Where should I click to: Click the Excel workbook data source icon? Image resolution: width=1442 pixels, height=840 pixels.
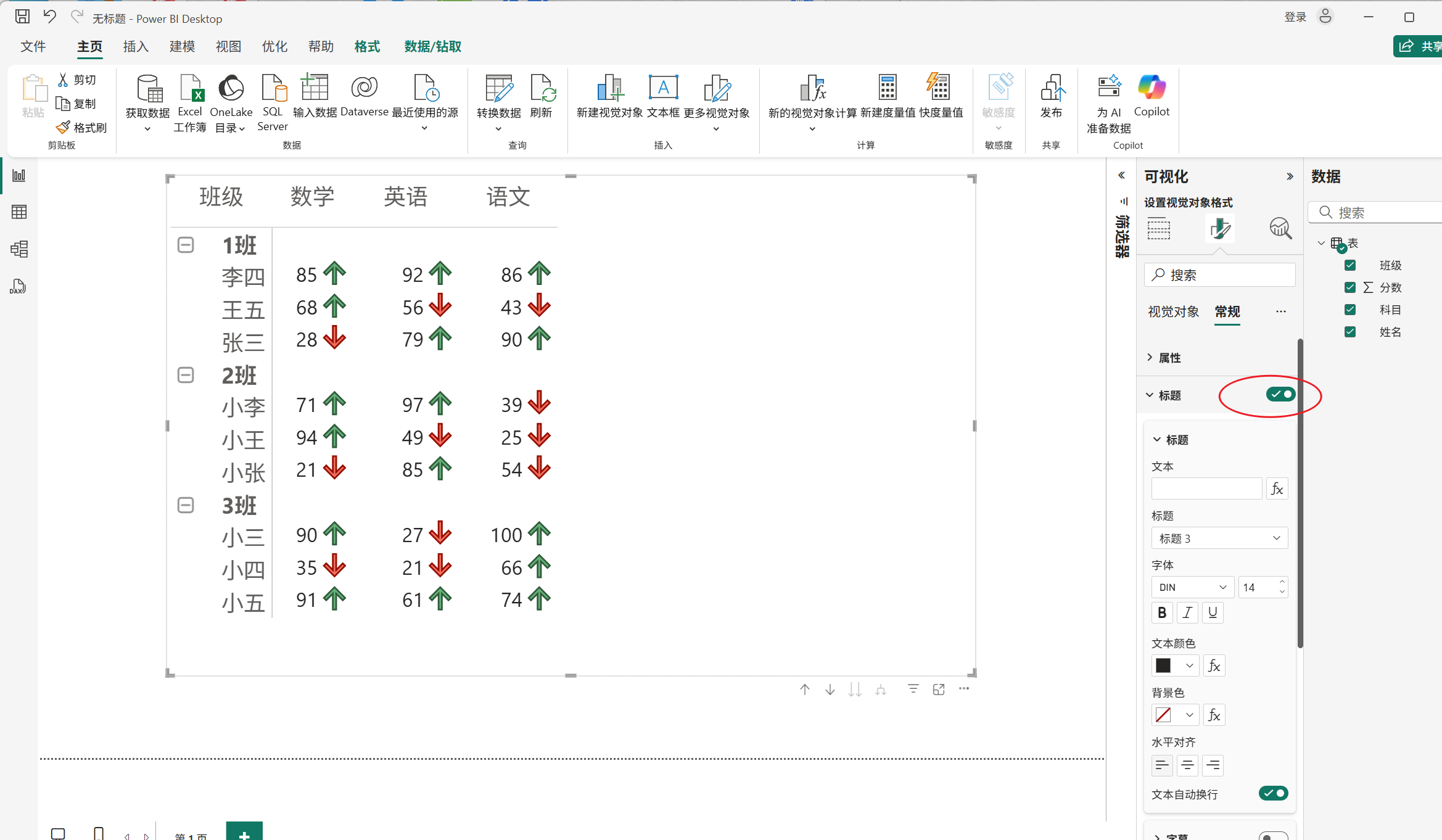pos(190,89)
